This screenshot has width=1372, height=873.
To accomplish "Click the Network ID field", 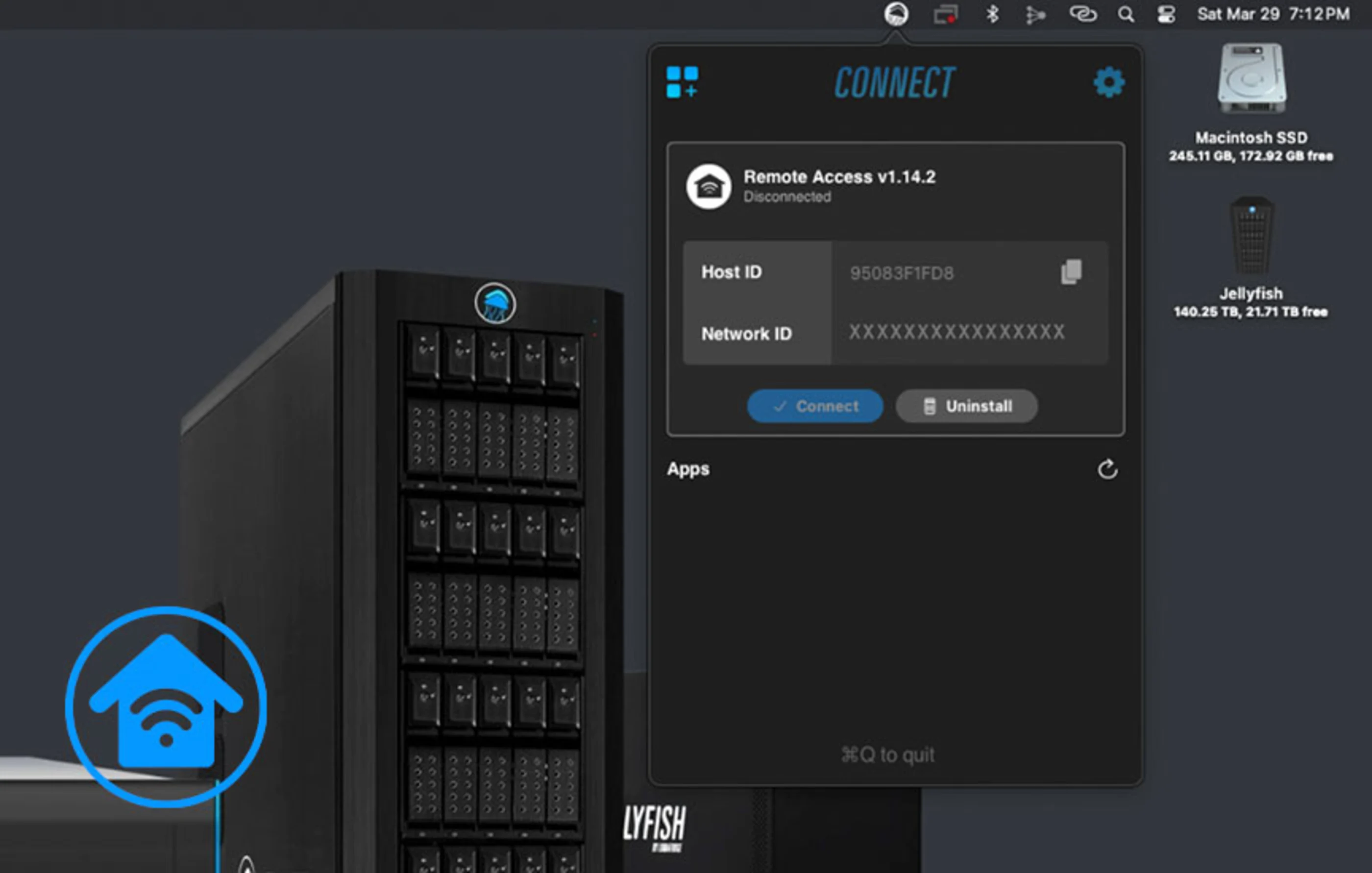I will 956,332.
